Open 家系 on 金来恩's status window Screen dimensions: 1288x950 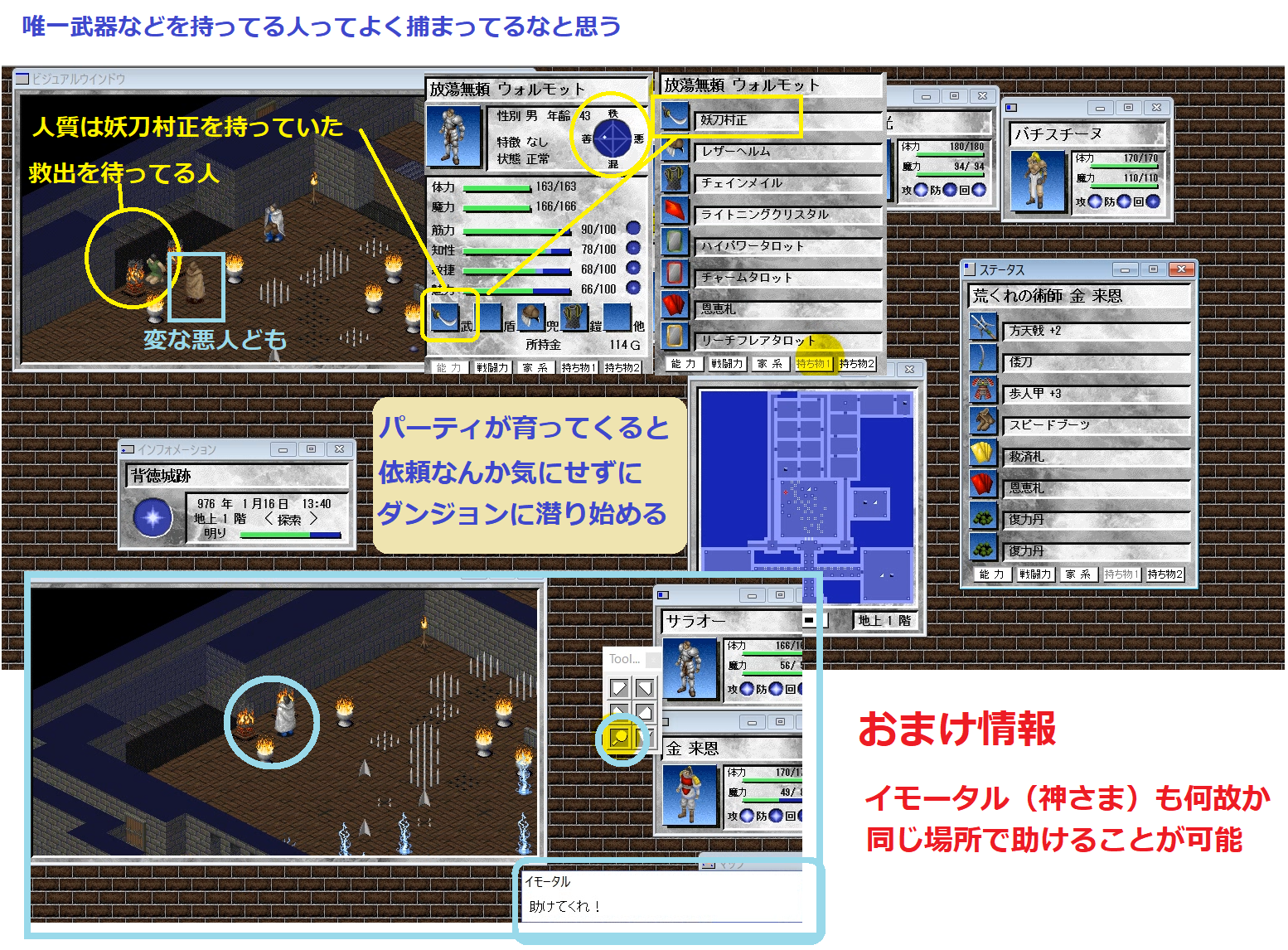tap(1077, 574)
